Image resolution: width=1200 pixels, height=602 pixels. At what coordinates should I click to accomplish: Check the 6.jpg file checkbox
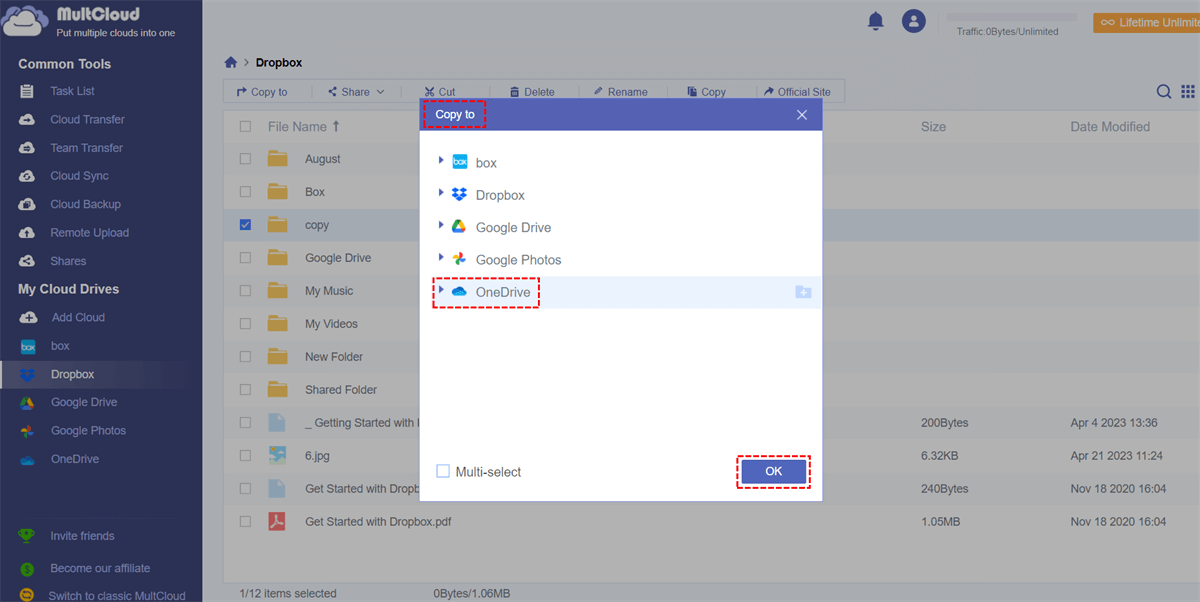pos(245,456)
